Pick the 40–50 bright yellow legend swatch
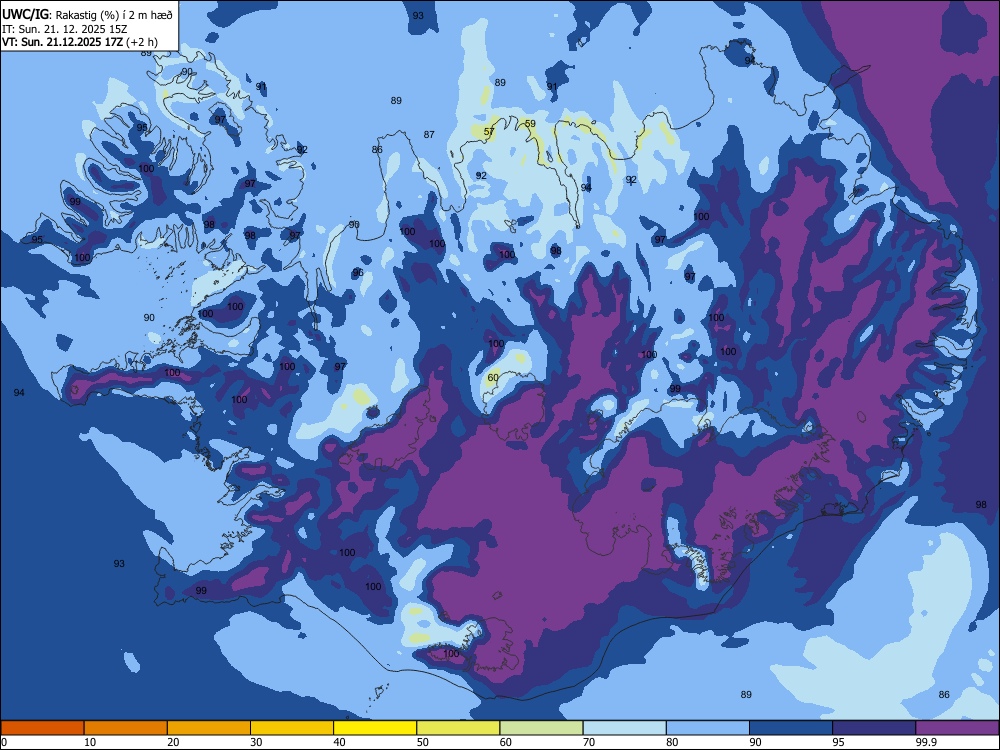The width and height of the screenshot is (1000, 750). pyautogui.click(x=375, y=728)
